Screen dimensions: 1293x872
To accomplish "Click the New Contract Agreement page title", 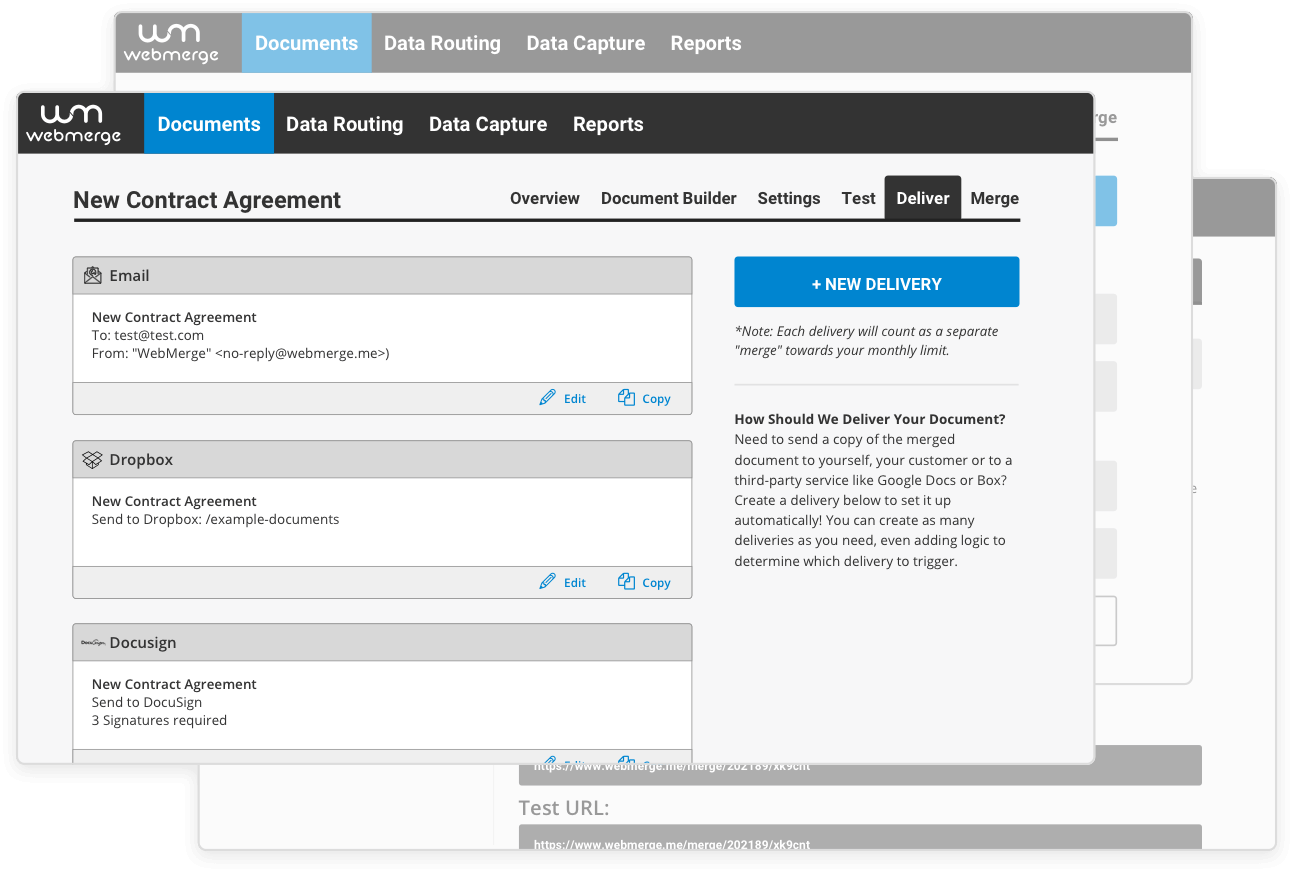I will click(x=207, y=200).
